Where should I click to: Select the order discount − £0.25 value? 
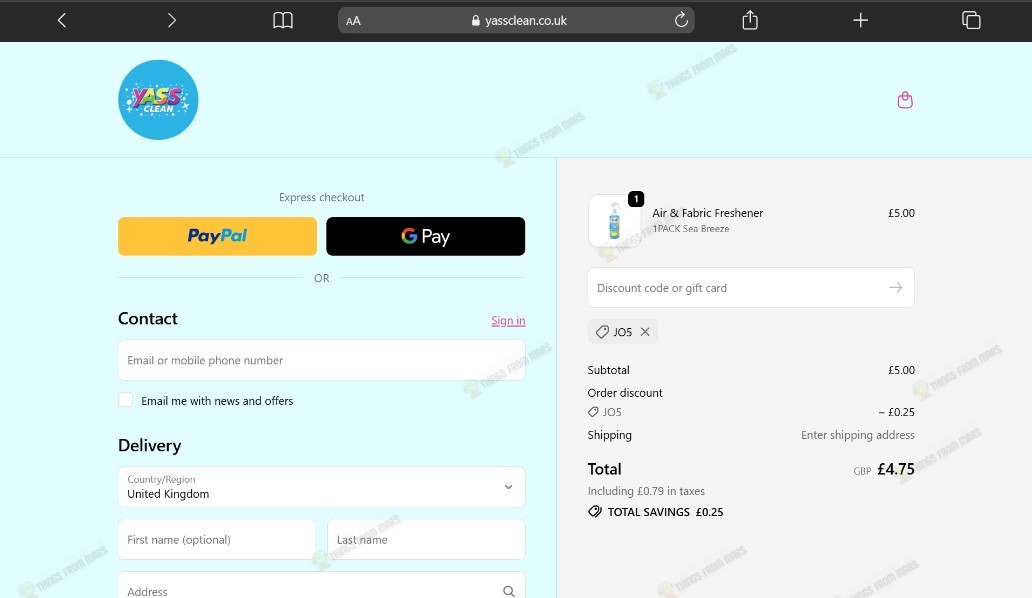pyautogui.click(x=896, y=412)
